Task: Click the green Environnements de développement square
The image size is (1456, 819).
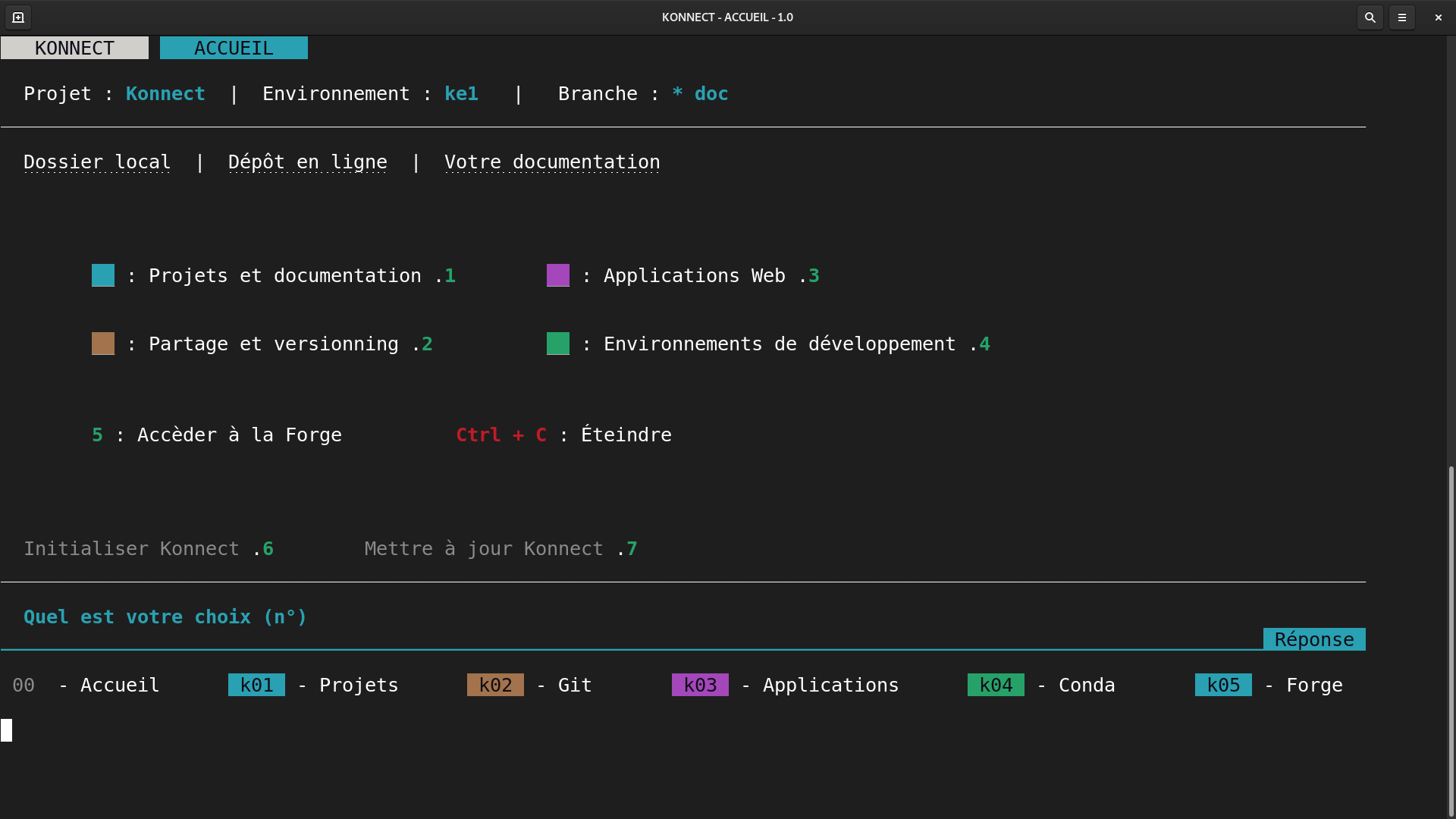Action: [558, 344]
